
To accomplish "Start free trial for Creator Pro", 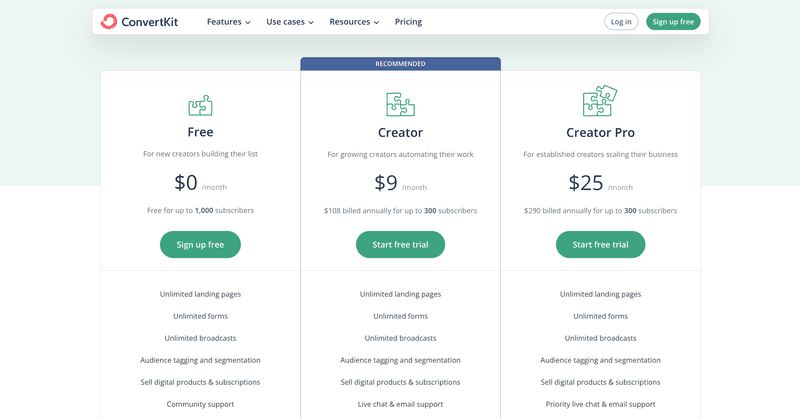I will point(600,244).
